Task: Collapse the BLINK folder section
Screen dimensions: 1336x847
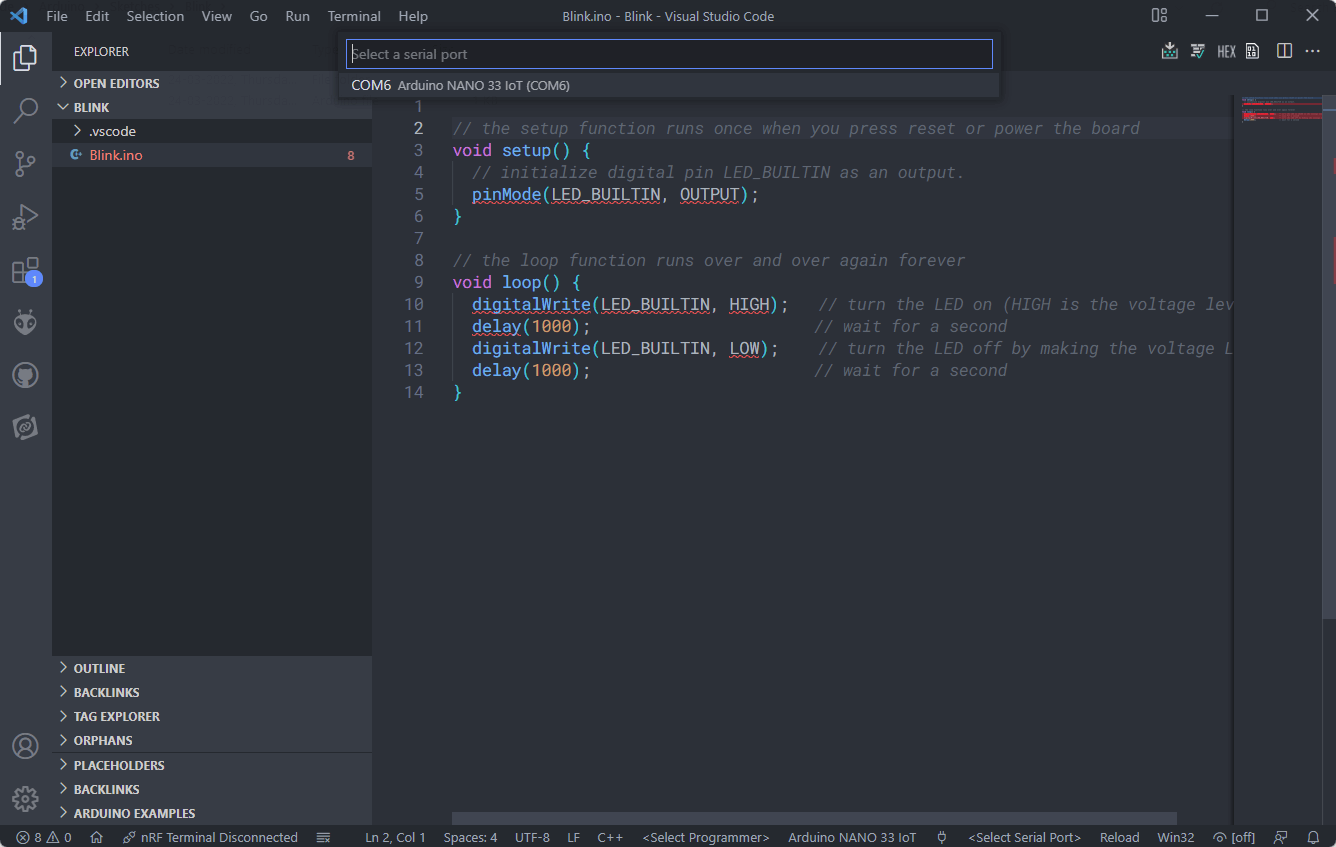Action: point(212,107)
